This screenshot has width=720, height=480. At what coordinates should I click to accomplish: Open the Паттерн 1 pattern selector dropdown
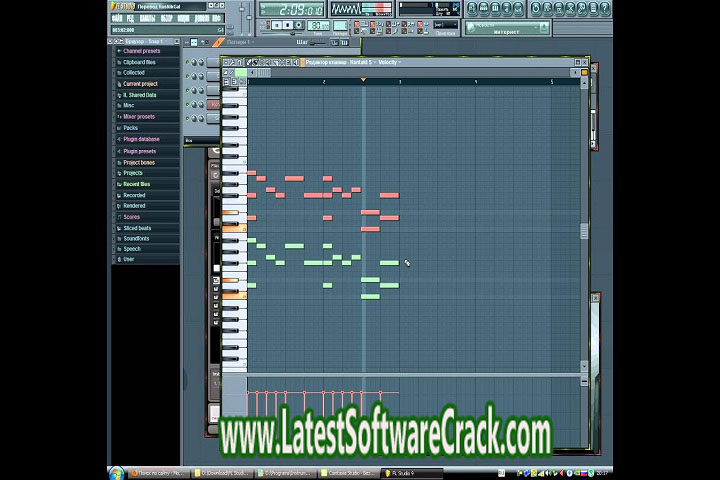(240, 42)
